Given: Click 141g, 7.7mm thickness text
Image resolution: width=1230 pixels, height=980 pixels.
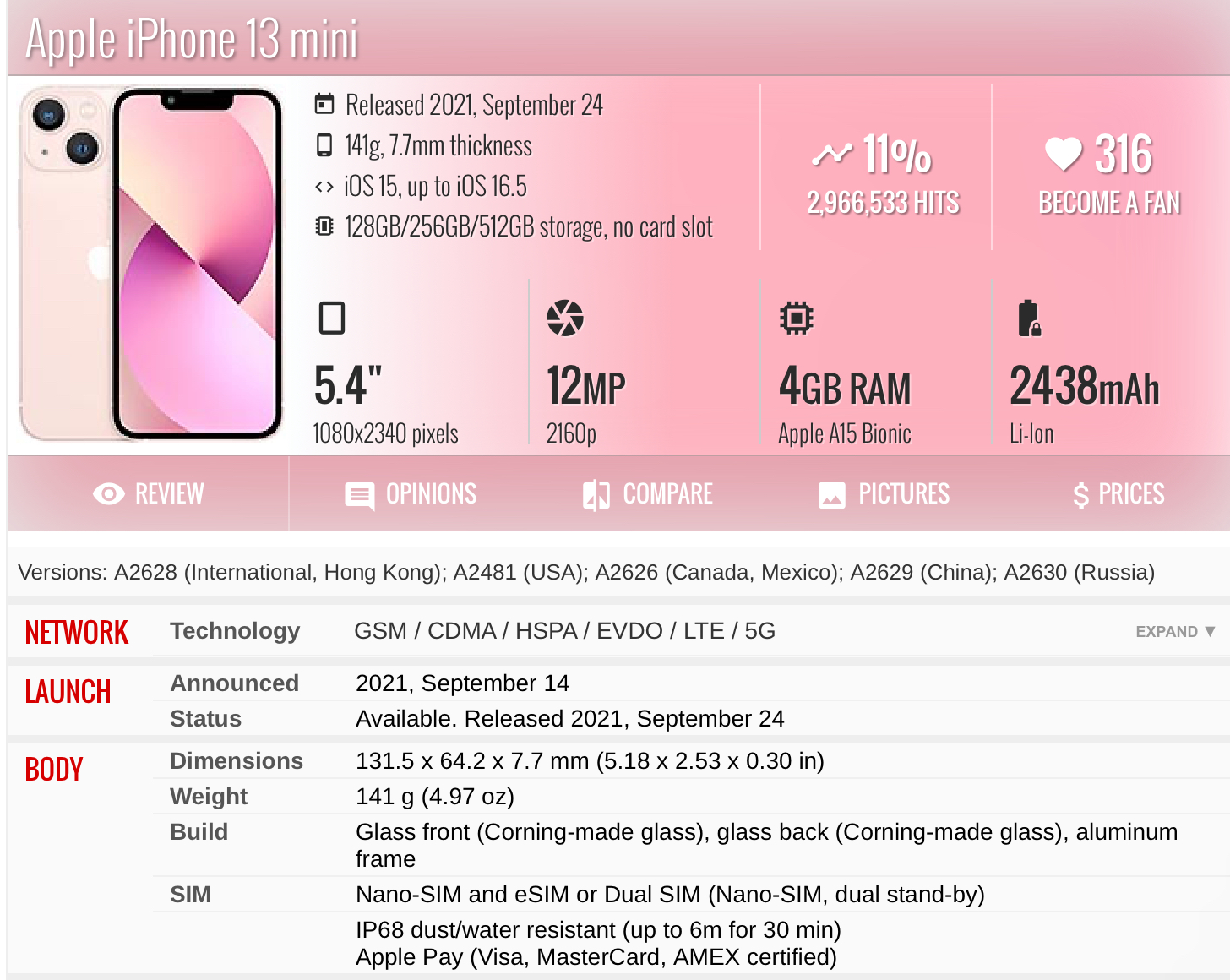Looking at the screenshot, I should pos(438,145).
